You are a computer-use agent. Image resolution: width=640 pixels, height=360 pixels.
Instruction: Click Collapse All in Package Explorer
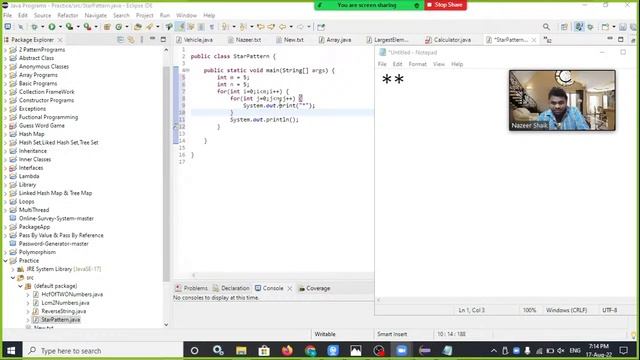coord(120,40)
